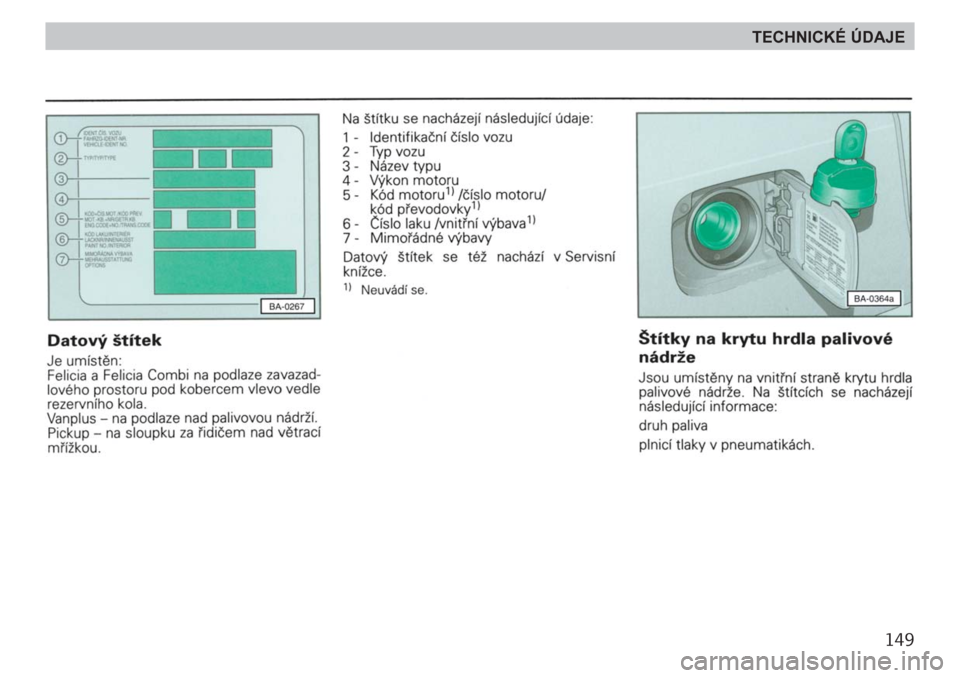Click circled number 2 in the diagram

pyautogui.click(x=61, y=159)
